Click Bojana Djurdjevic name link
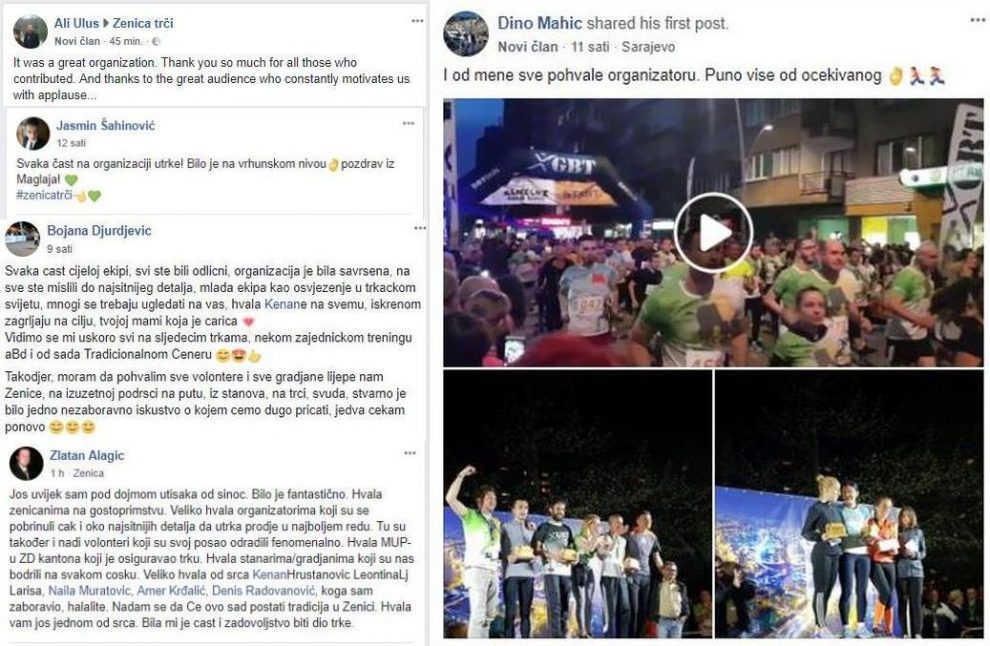 point(99,230)
